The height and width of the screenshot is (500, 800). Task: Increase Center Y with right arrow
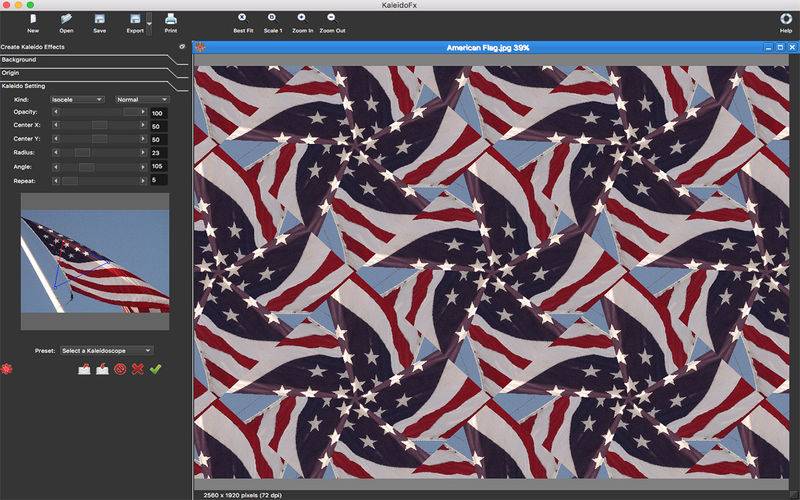[x=143, y=139]
